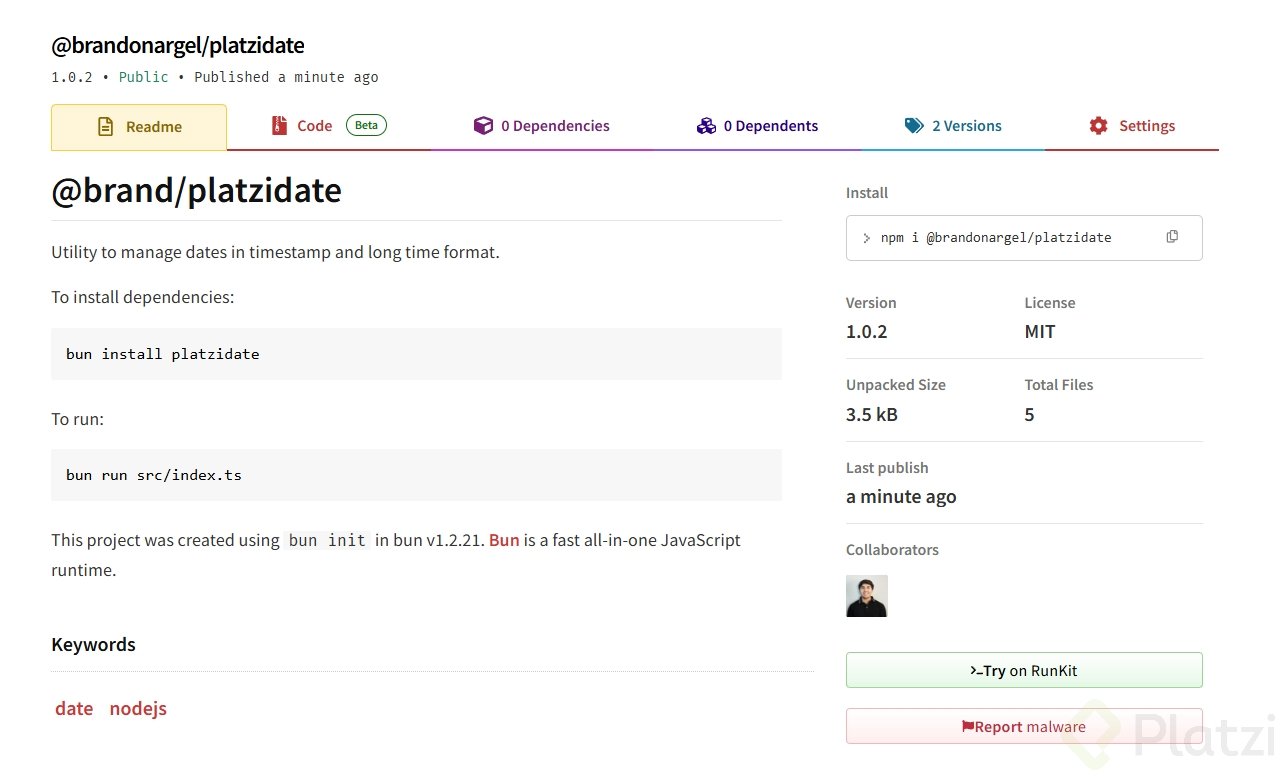Click the malware report flag icon

pos(967,727)
